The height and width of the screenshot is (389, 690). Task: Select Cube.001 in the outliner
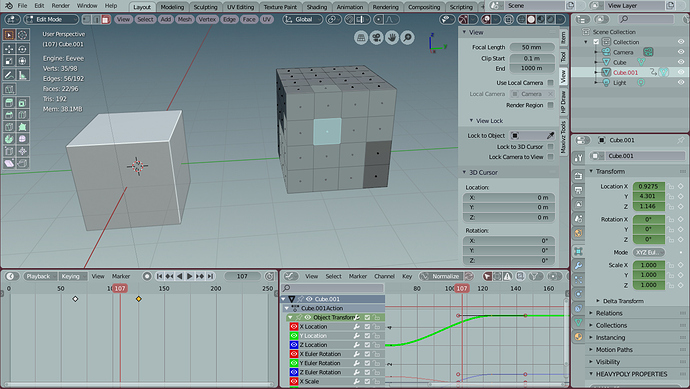pyautogui.click(x=625, y=73)
